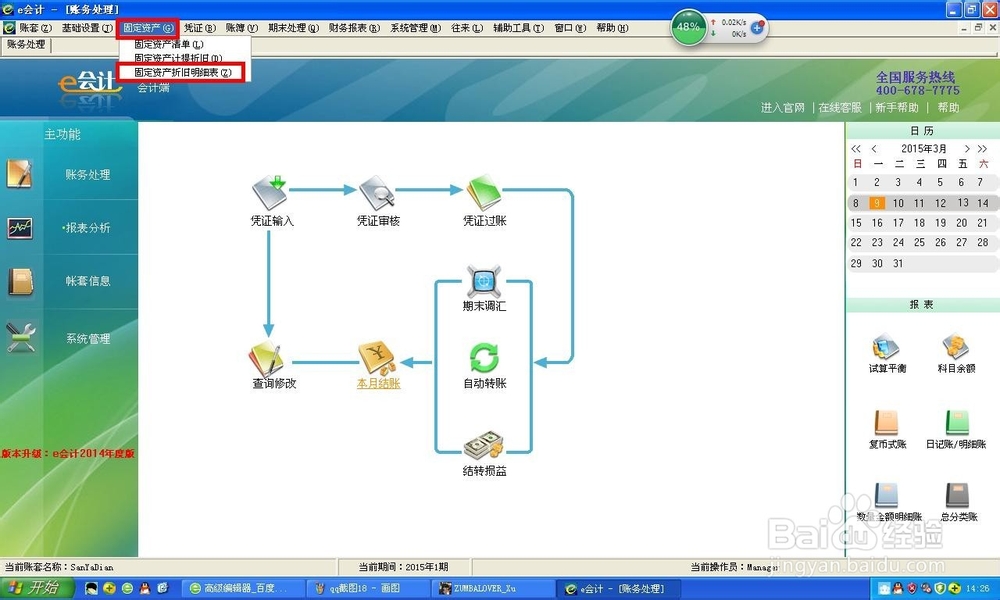
Task: Open the 凭证 menu
Action: 200,28
